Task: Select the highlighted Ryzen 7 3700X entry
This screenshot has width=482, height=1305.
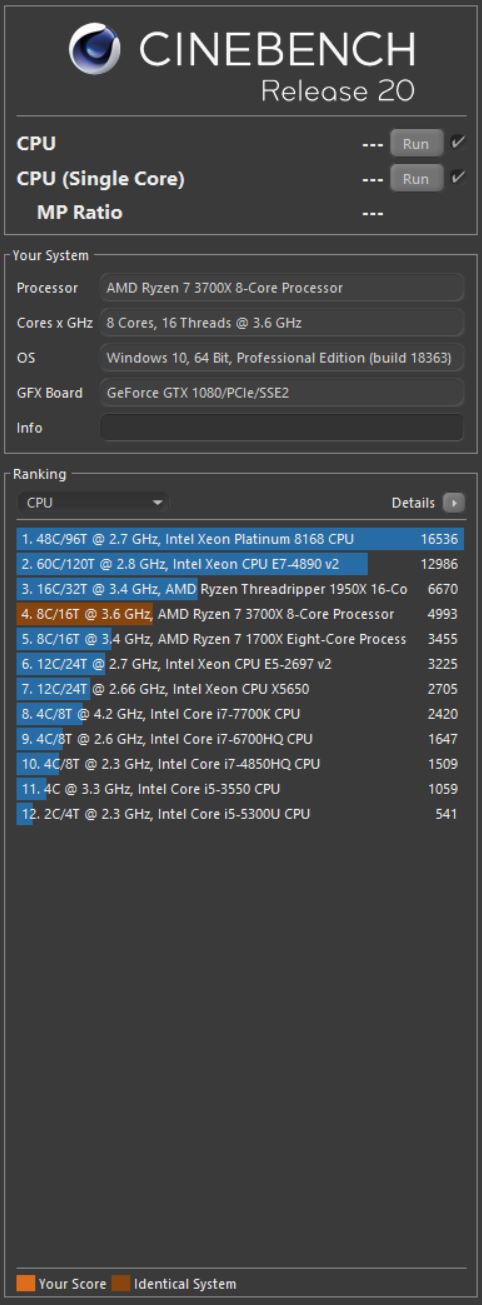Action: (240, 614)
